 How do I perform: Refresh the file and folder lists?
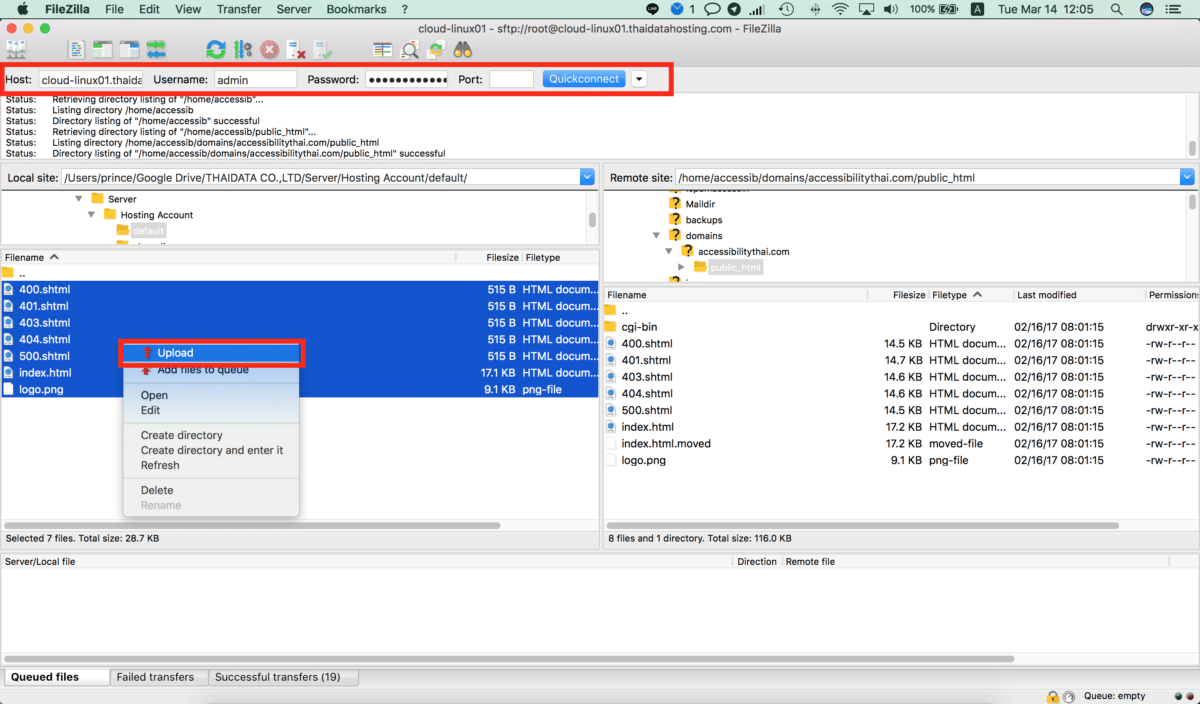click(x=215, y=48)
